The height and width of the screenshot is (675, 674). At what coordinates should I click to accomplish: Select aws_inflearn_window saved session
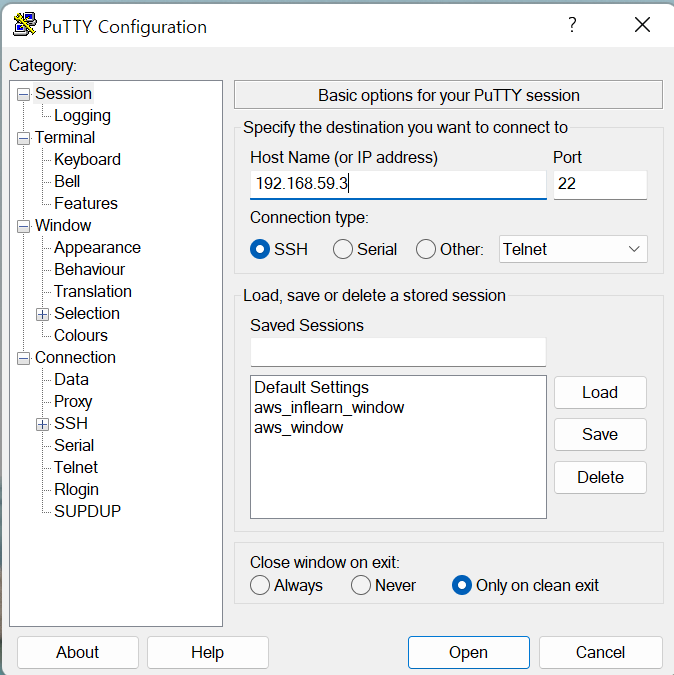point(329,408)
